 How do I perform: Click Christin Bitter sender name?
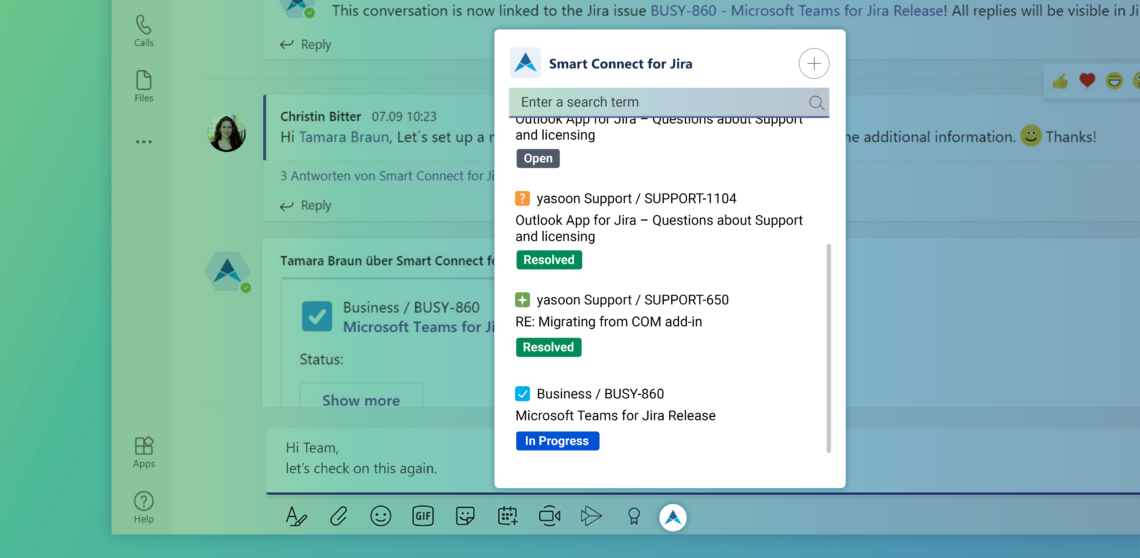pos(321,116)
